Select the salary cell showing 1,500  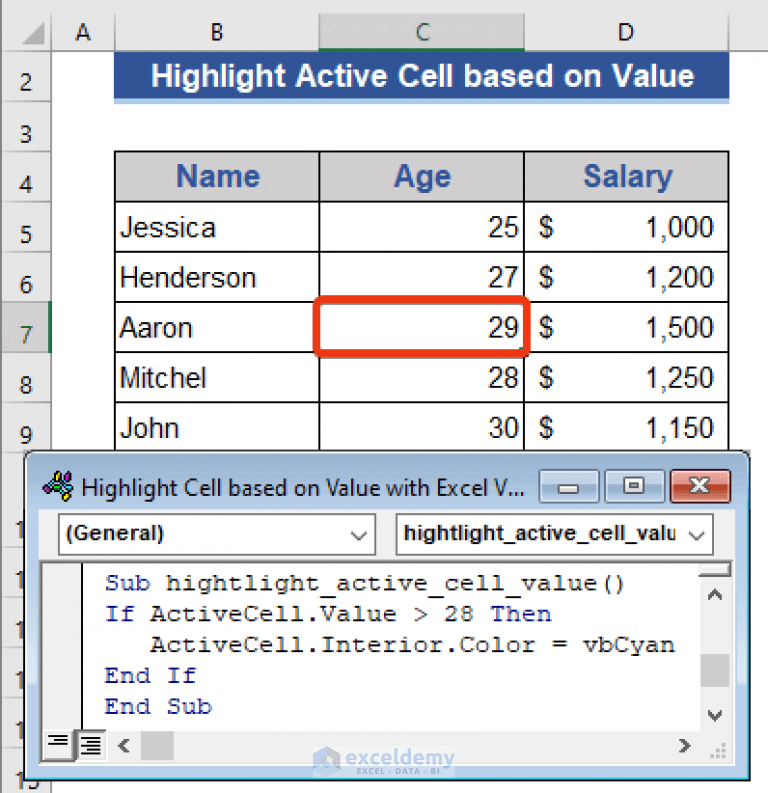pyautogui.click(x=626, y=327)
